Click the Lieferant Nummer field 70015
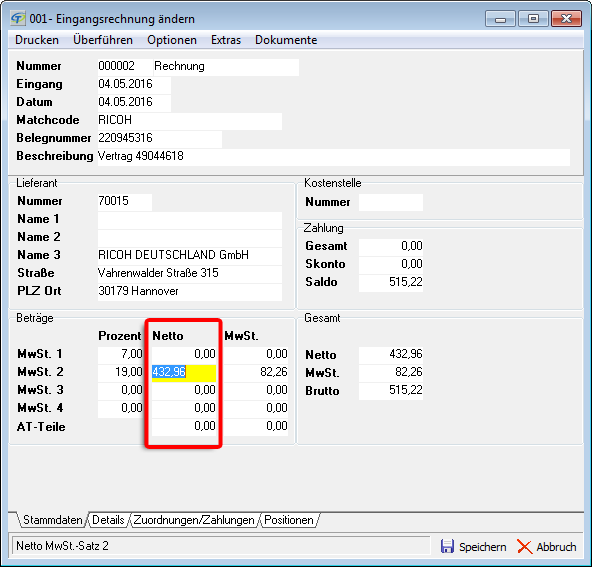The height and width of the screenshot is (567, 592). (x=125, y=202)
